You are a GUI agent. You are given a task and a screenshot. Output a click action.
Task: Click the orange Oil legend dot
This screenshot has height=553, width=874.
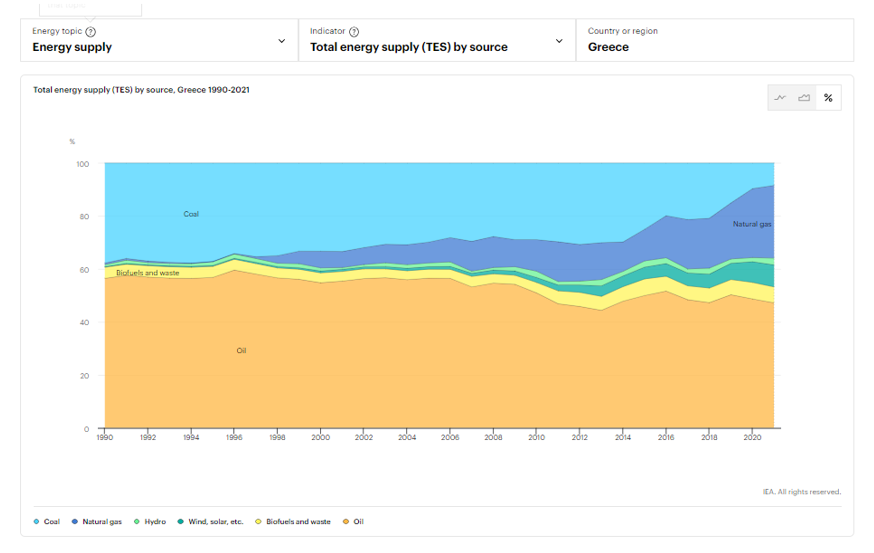[346, 522]
